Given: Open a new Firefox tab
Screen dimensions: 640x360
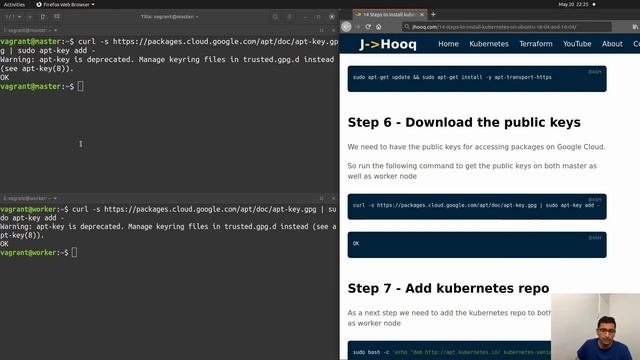Looking at the screenshot, I should click(x=433, y=14).
